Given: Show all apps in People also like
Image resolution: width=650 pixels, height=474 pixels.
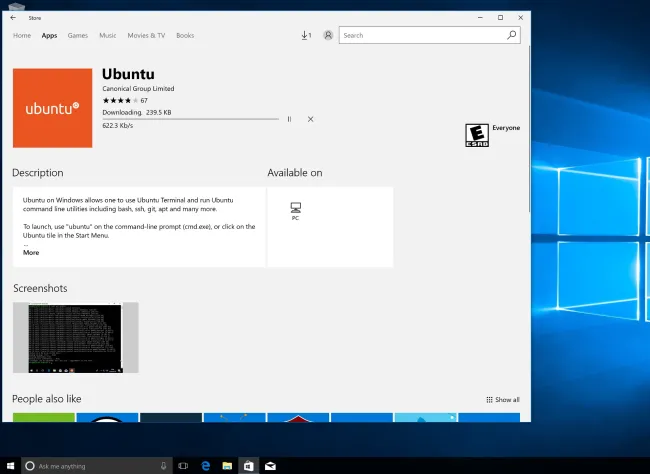Looking at the screenshot, I should pyautogui.click(x=503, y=399).
